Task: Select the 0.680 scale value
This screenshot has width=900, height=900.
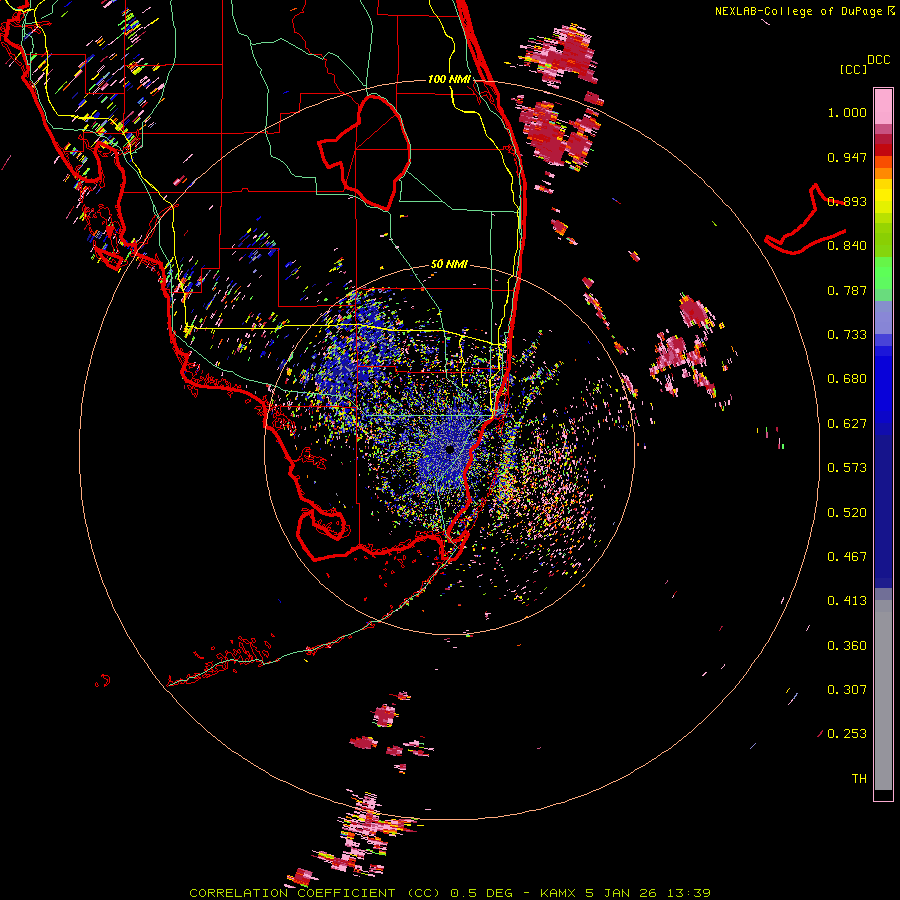Action: (847, 379)
